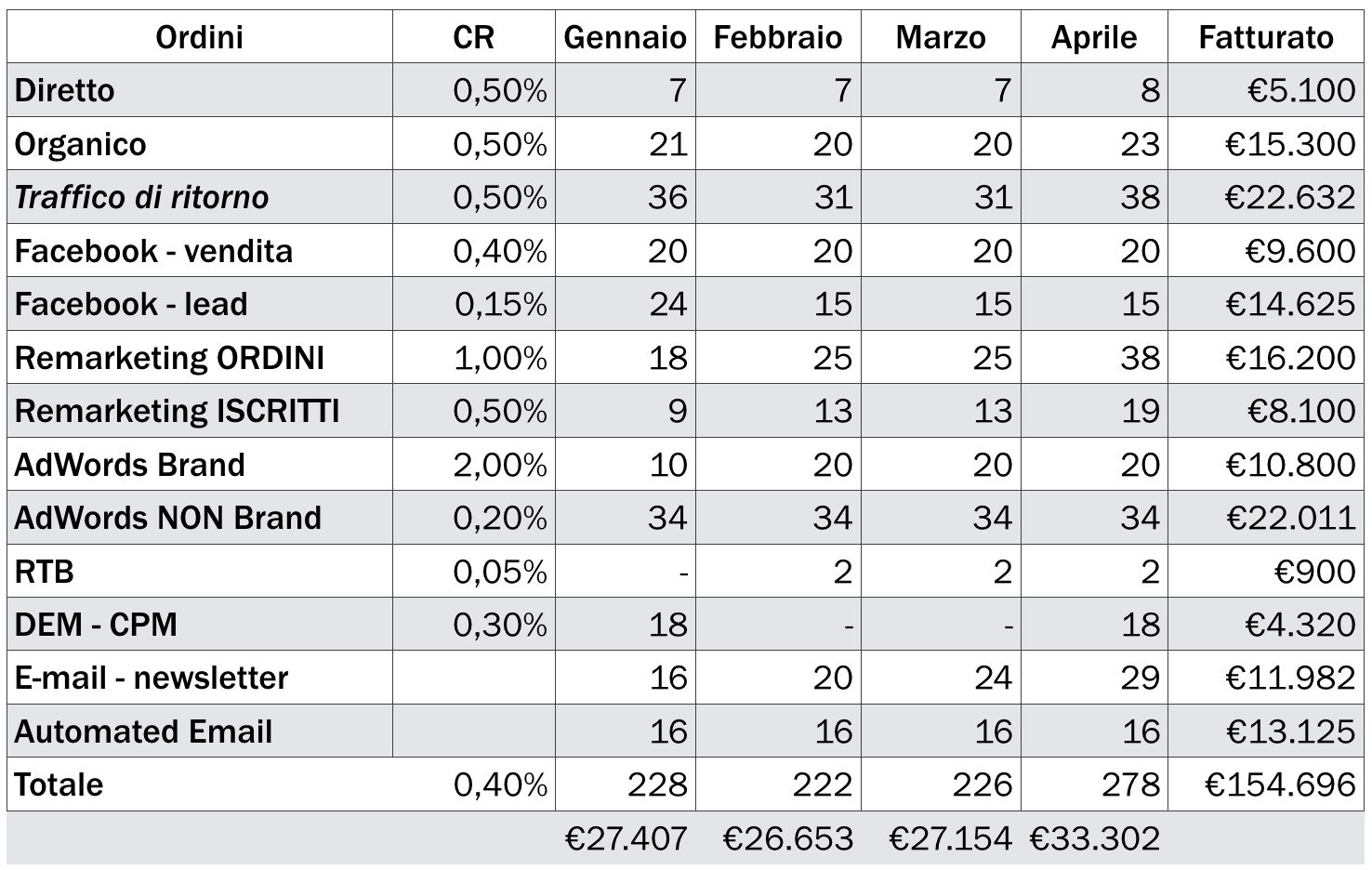This screenshot has width=1372, height=870.
Task: Click the €154.696 total revenue cell
Action: click(x=1280, y=784)
